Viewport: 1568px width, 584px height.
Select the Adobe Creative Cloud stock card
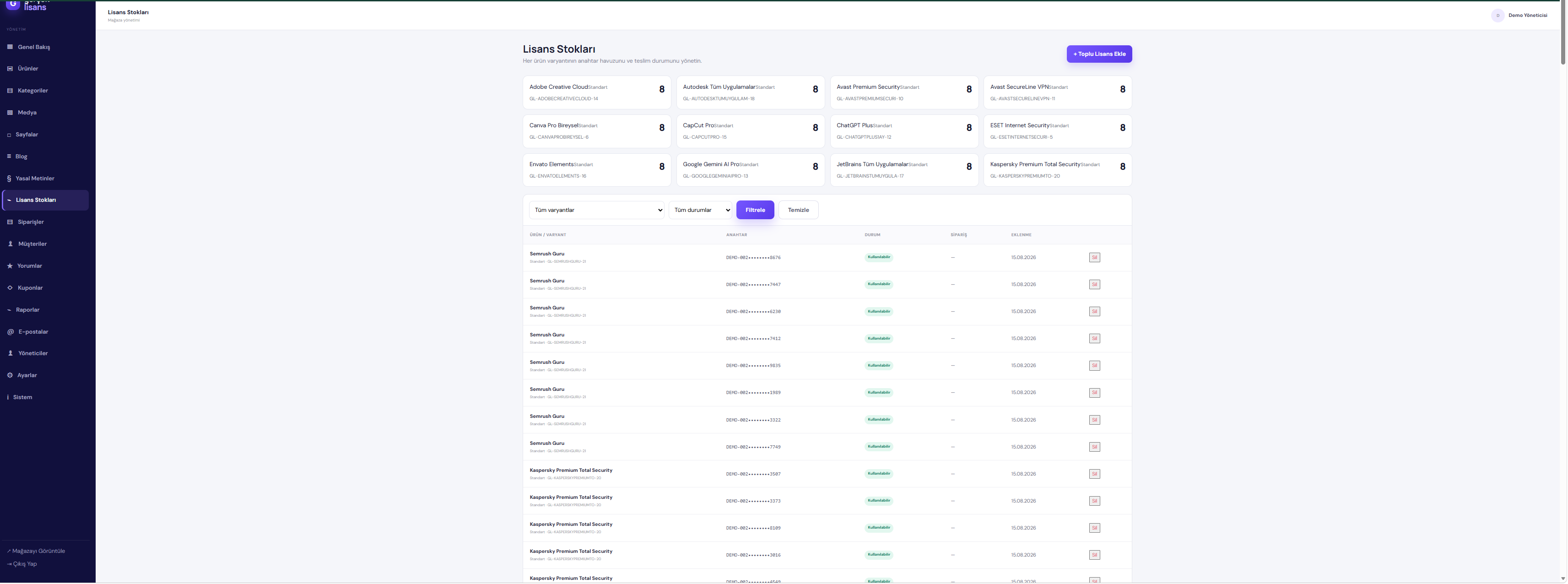596,92
